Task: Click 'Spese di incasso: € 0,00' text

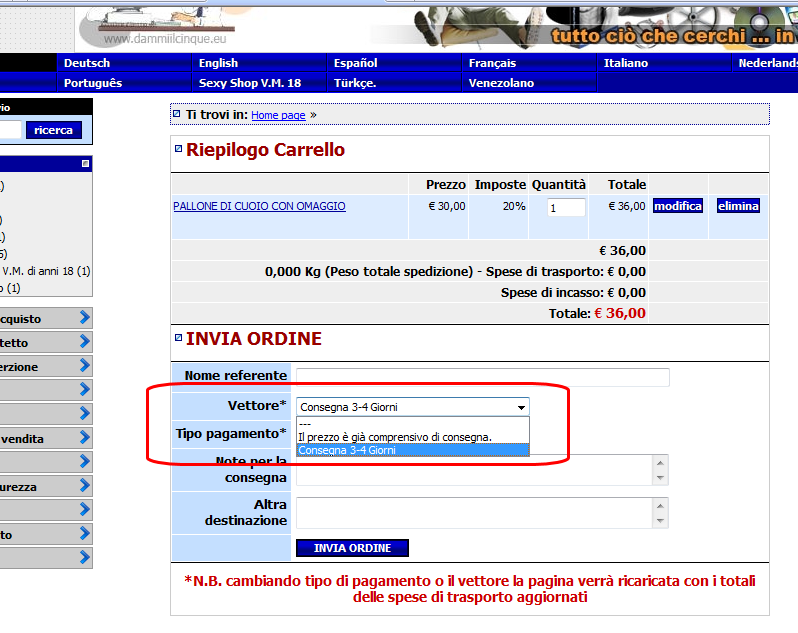Action: tap(573, 293)
